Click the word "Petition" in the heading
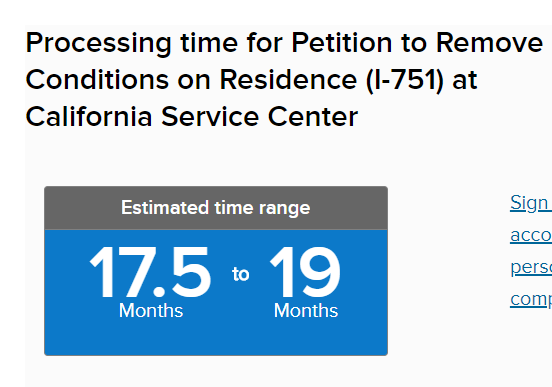The width and height of the screenshot is (552, 387). click(341, 43)
